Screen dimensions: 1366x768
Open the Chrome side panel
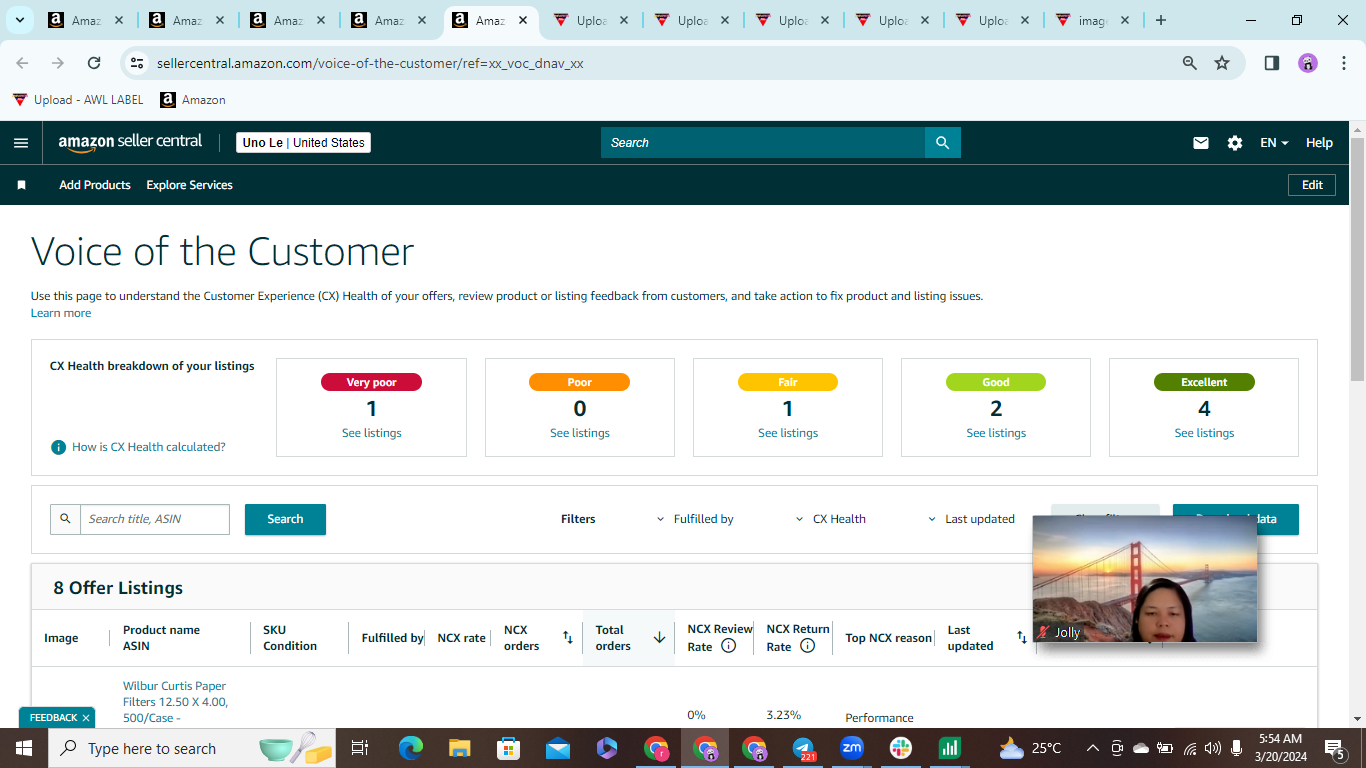click(x=1272, y=63)
